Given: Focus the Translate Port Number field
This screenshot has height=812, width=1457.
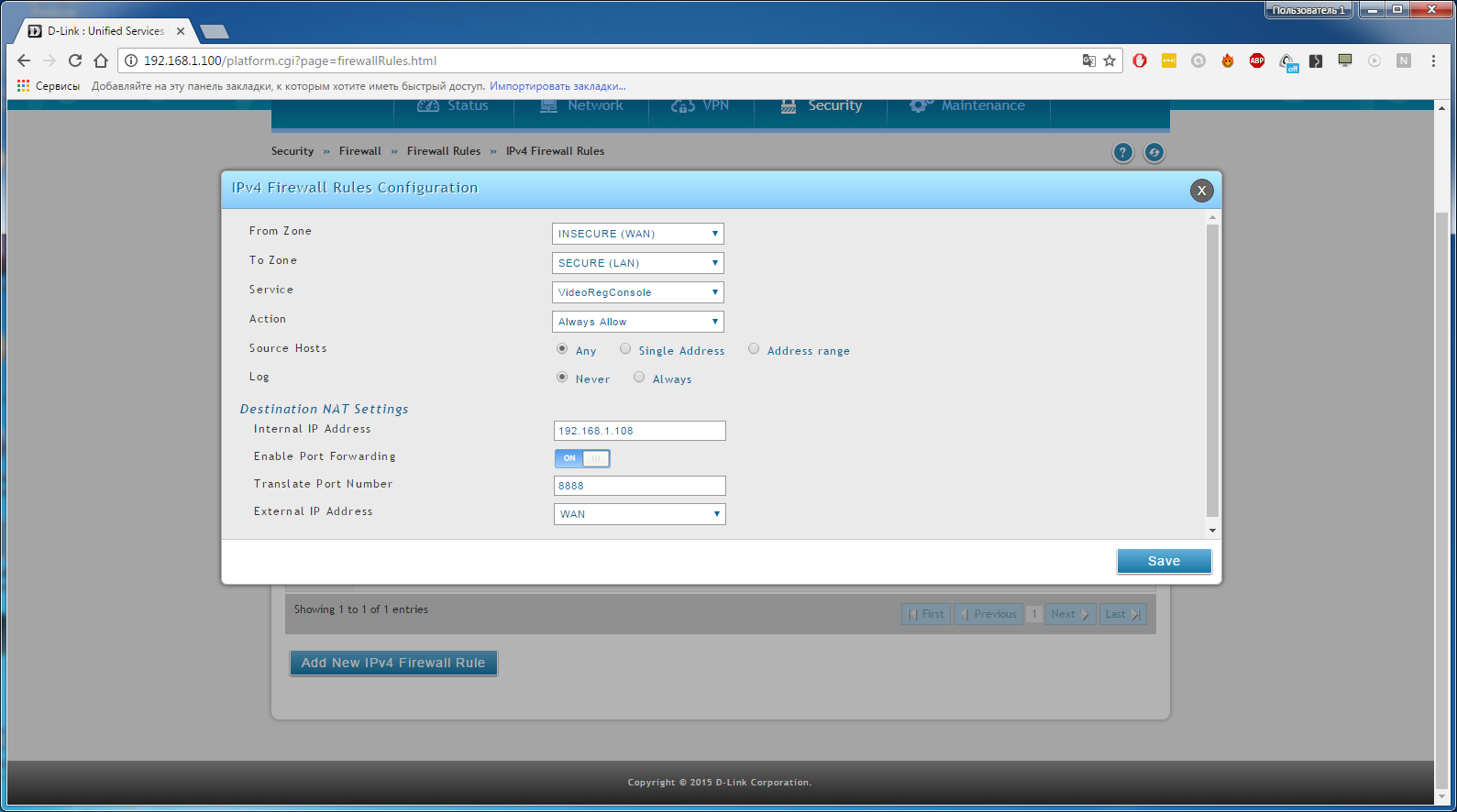Looking at the screenshot, I should [640, 486].
